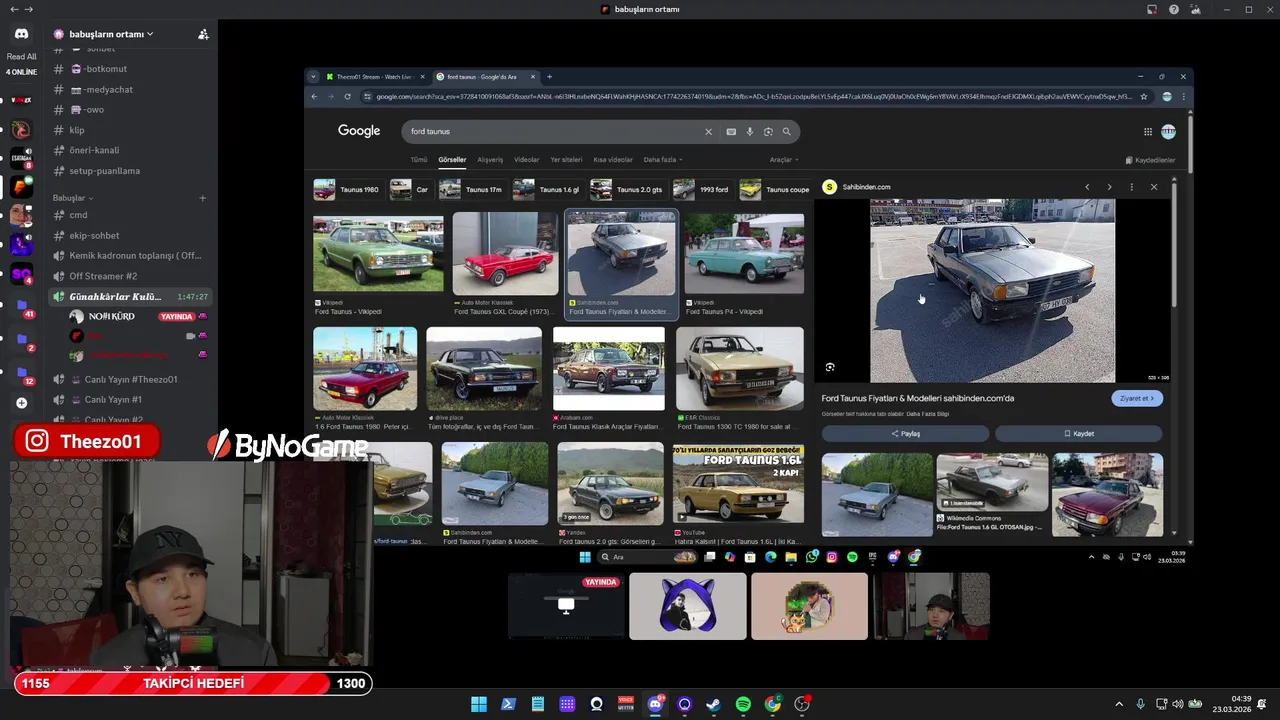The height and width of the screenshot is (720, 1280).
Task: Create channel in Babuşlar category
Action: [202, 198]
